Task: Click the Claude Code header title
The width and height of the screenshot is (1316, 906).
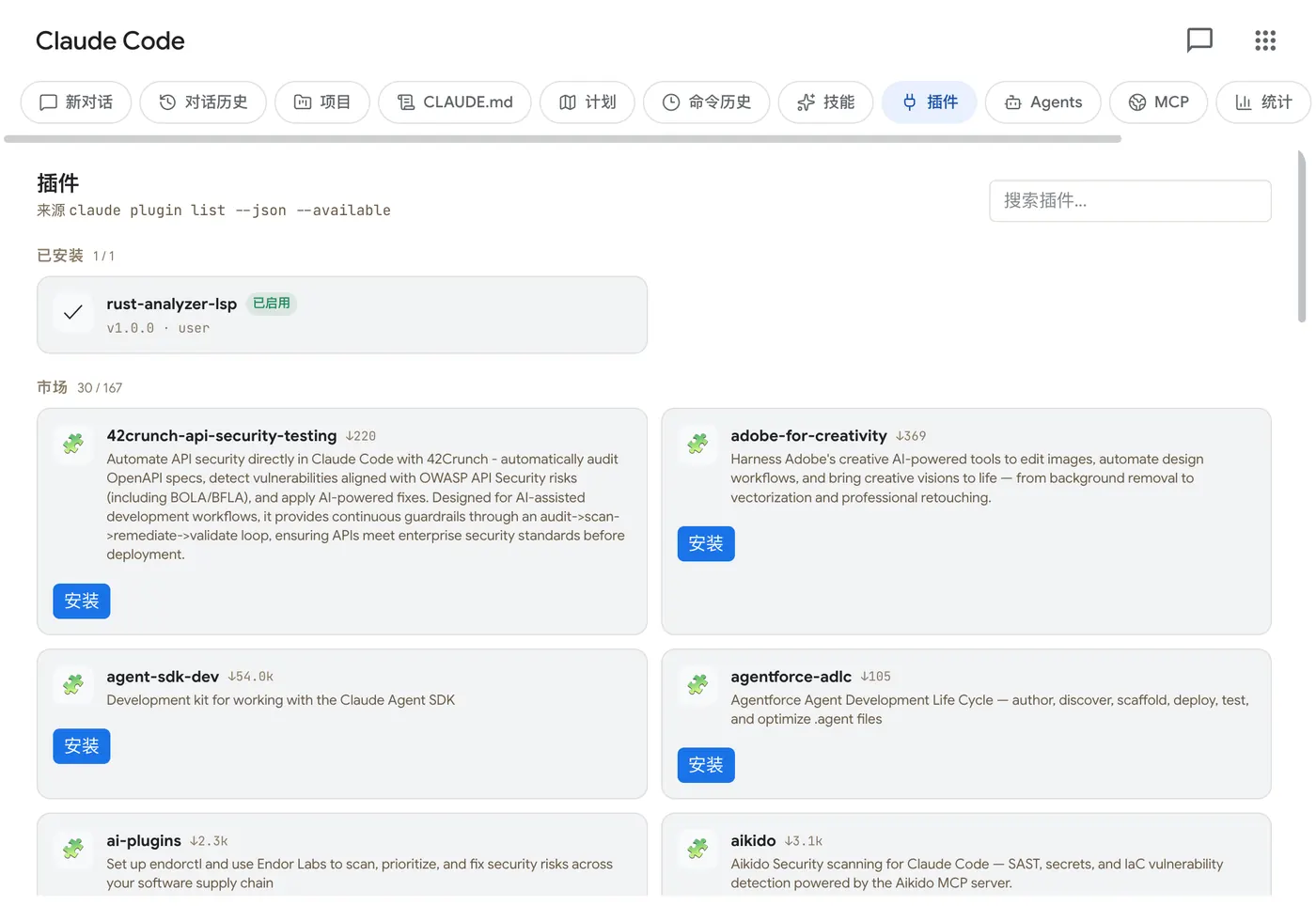Action: tap(110, 41)
